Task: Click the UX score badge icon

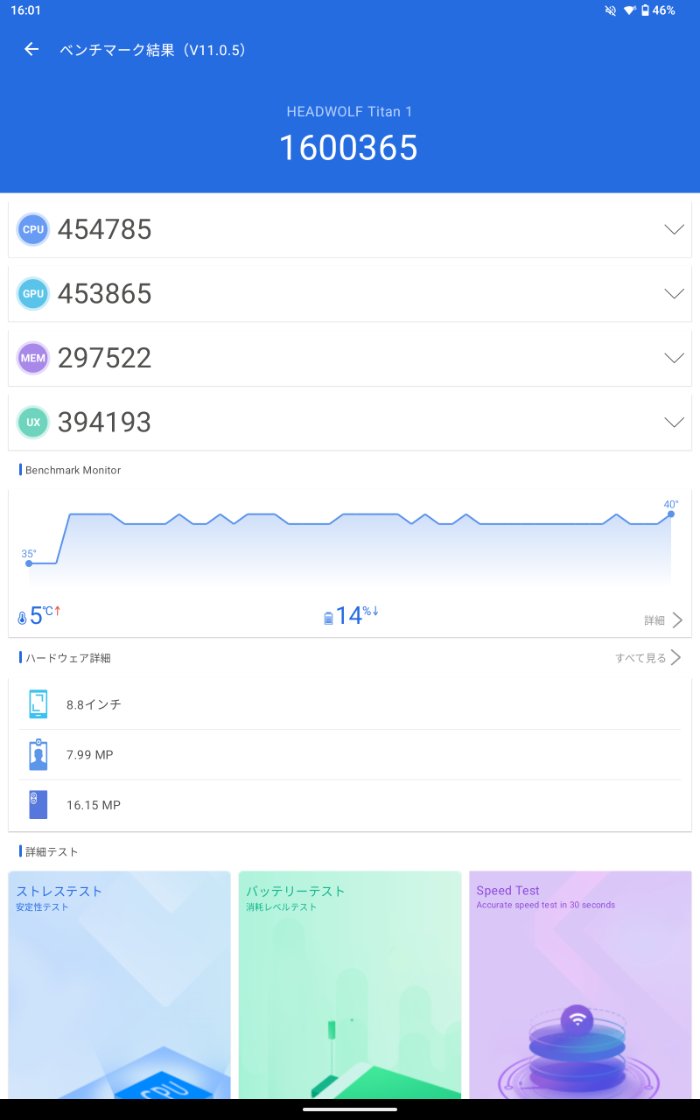Action: point(33,422)
